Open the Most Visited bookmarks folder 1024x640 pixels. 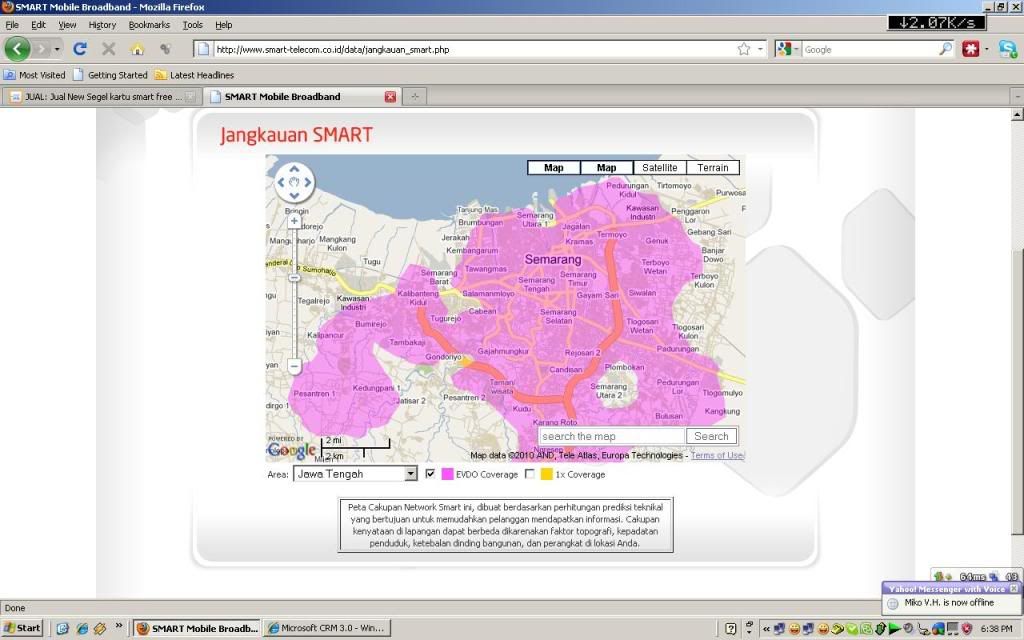(x=35, y=75)
